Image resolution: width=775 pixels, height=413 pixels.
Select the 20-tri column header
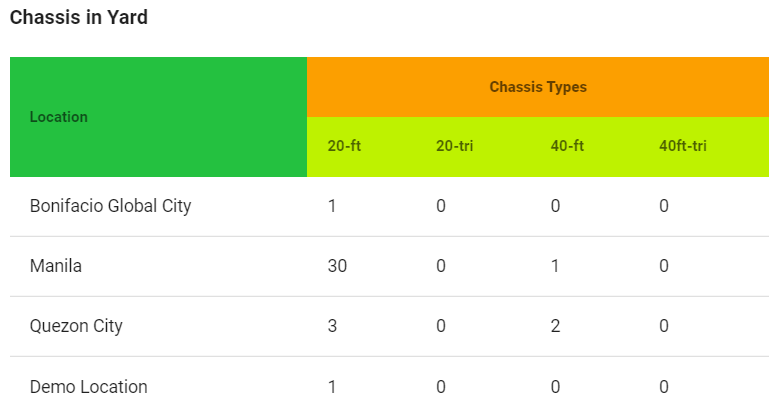click(455, 146)
